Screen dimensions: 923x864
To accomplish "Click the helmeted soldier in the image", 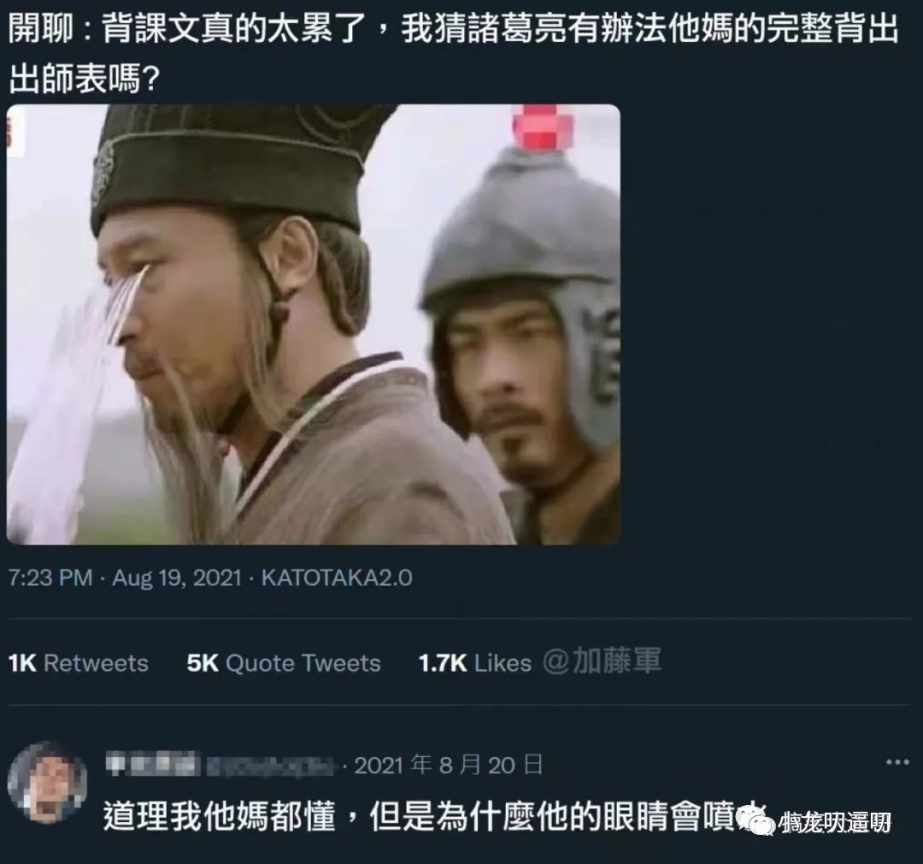I will (522, 347).
